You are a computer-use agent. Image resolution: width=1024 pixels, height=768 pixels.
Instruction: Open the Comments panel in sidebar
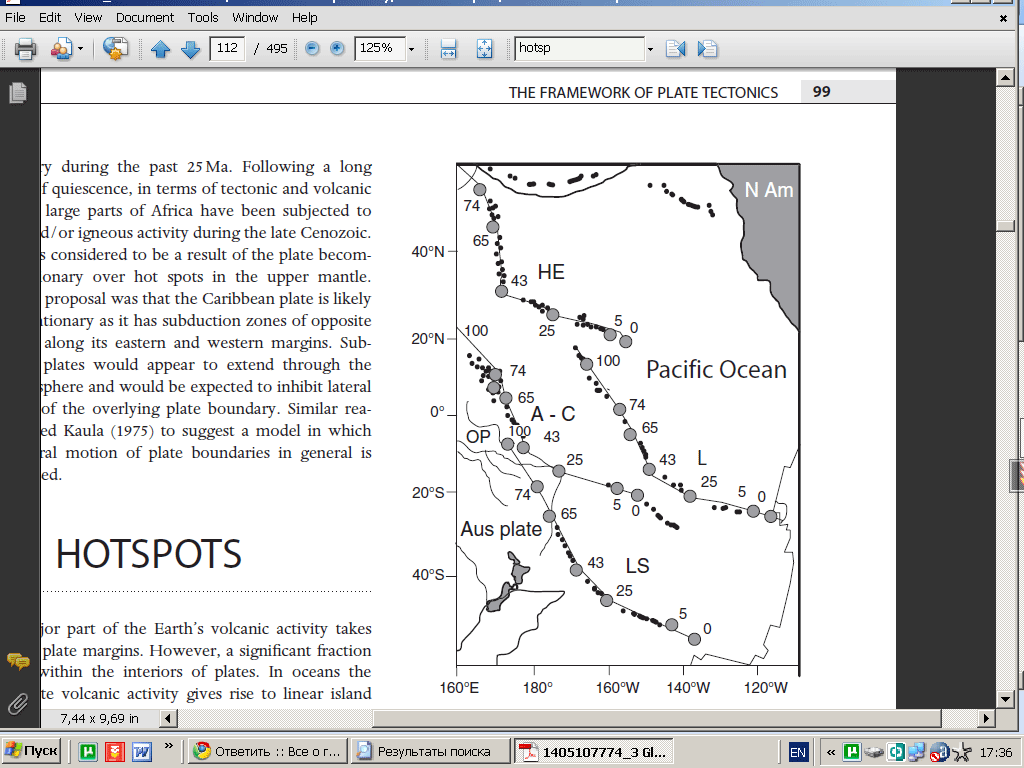tap(18, 662)
